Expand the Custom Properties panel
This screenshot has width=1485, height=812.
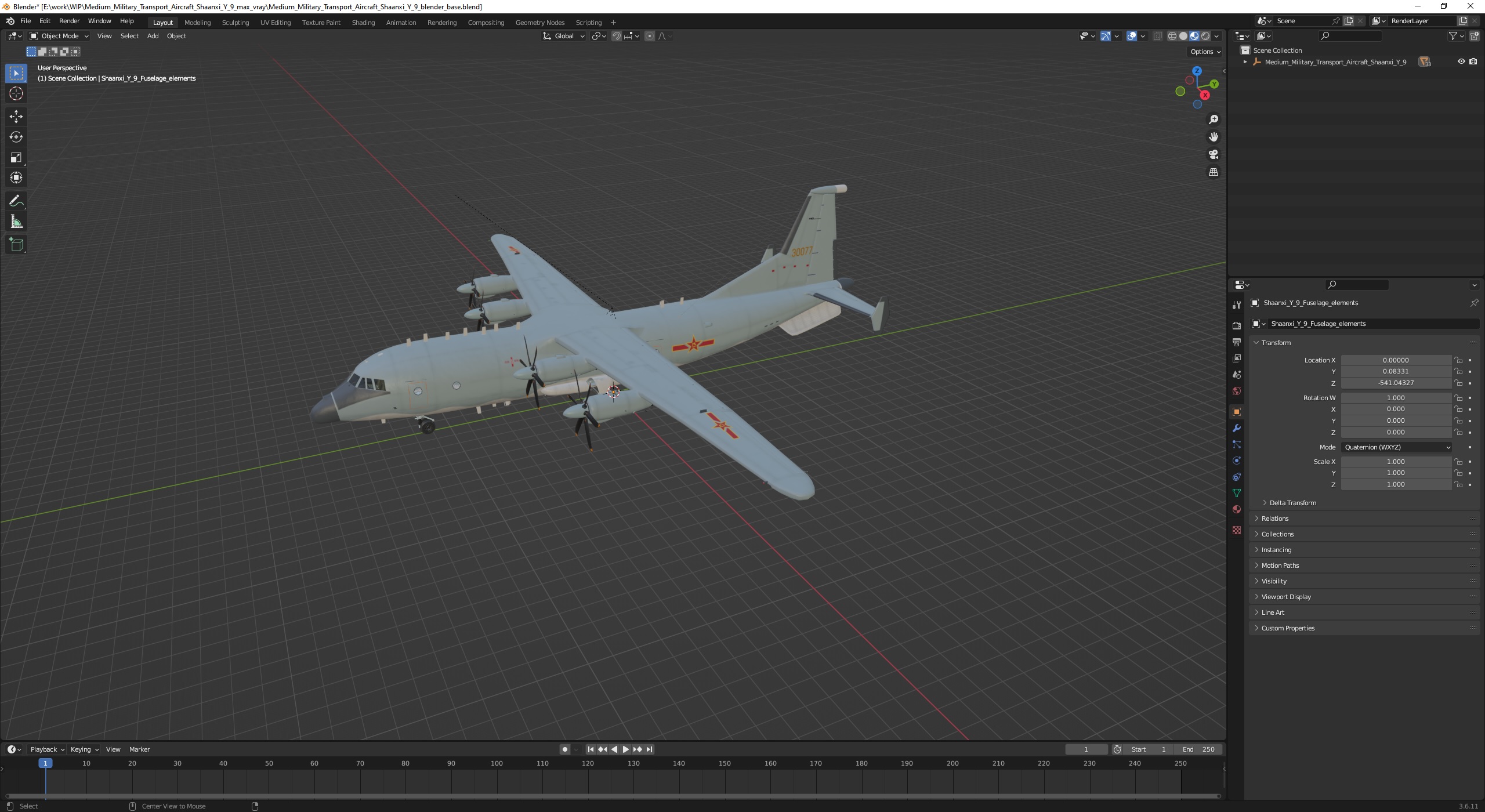click(1288, 628)
